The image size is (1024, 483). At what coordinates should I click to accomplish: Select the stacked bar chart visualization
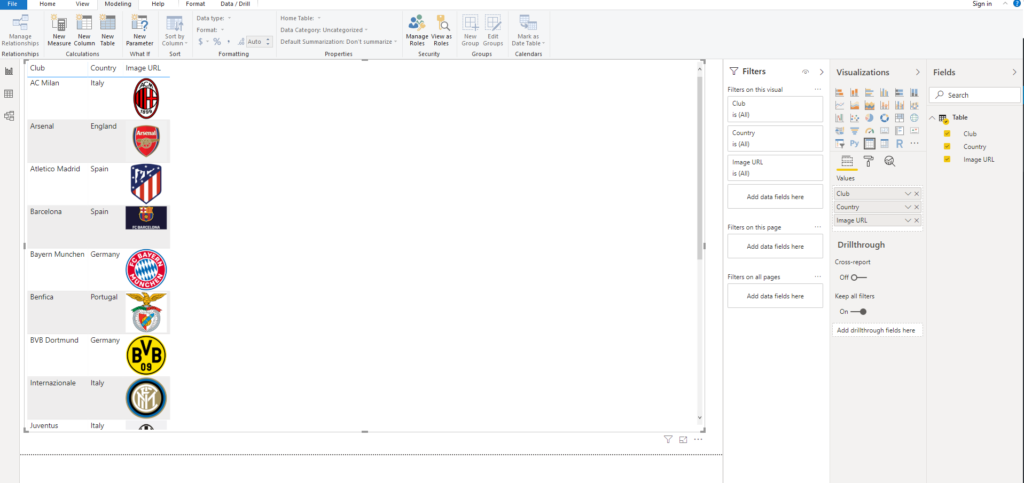coord(840,93)
